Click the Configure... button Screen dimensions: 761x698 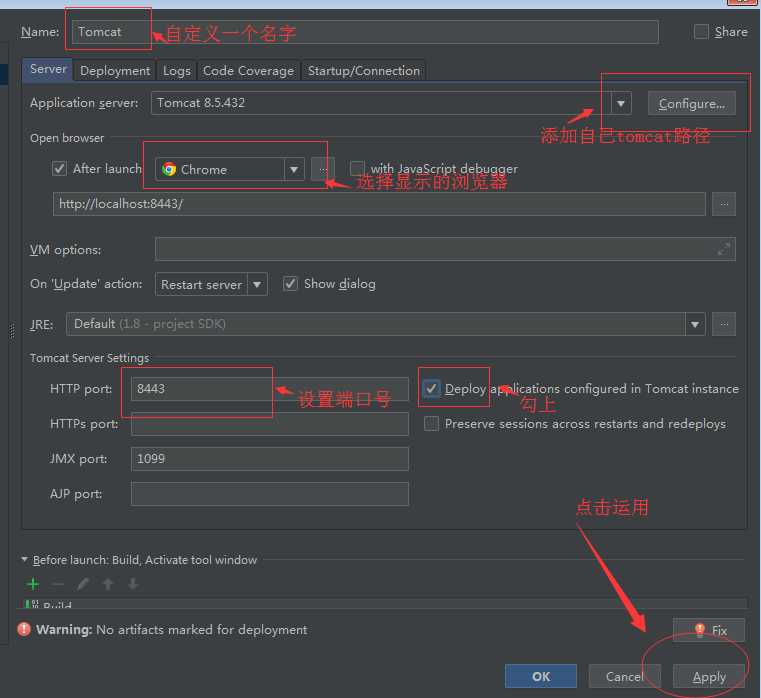point(692,103)
